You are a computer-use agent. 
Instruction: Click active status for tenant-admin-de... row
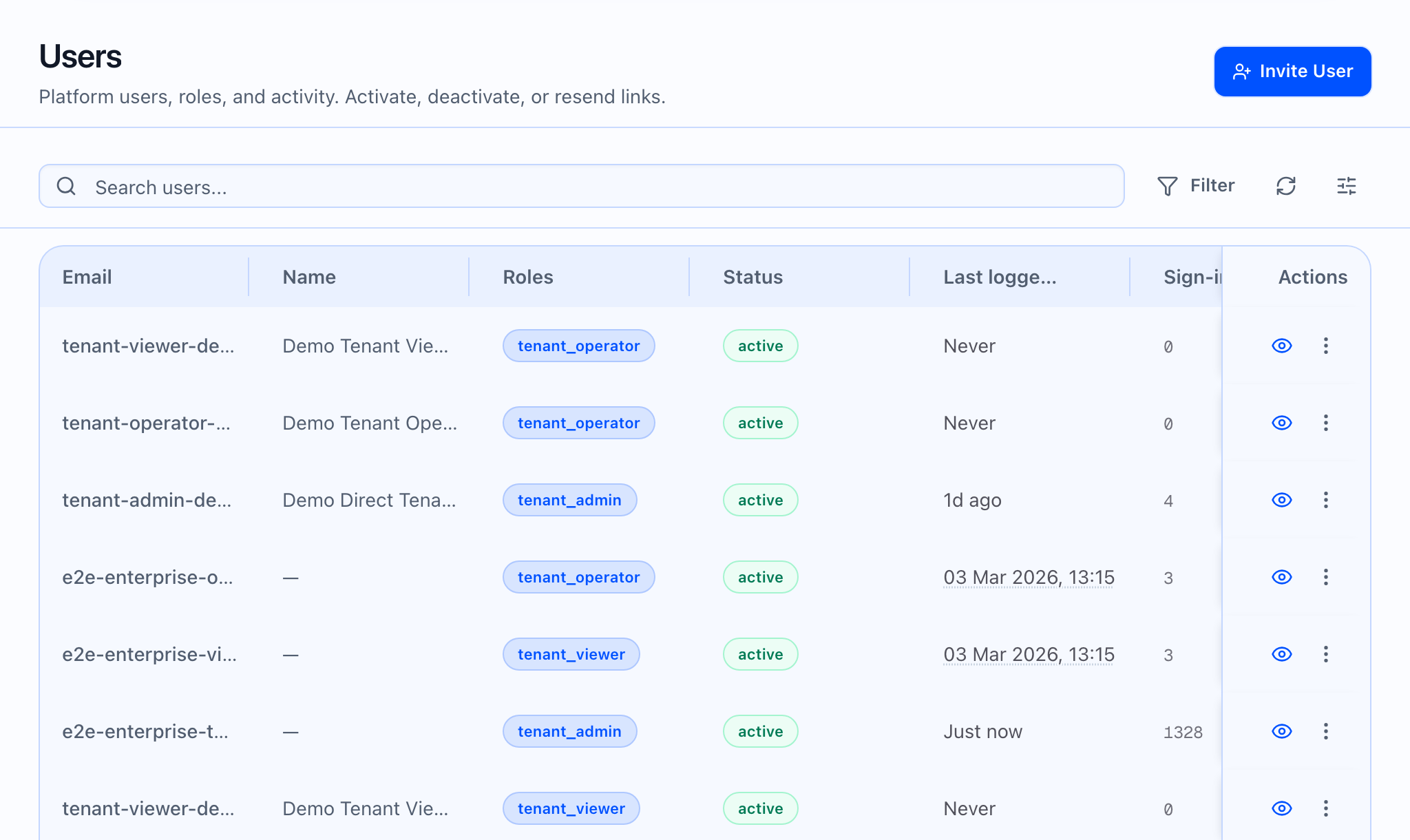[x=760, y=500]
